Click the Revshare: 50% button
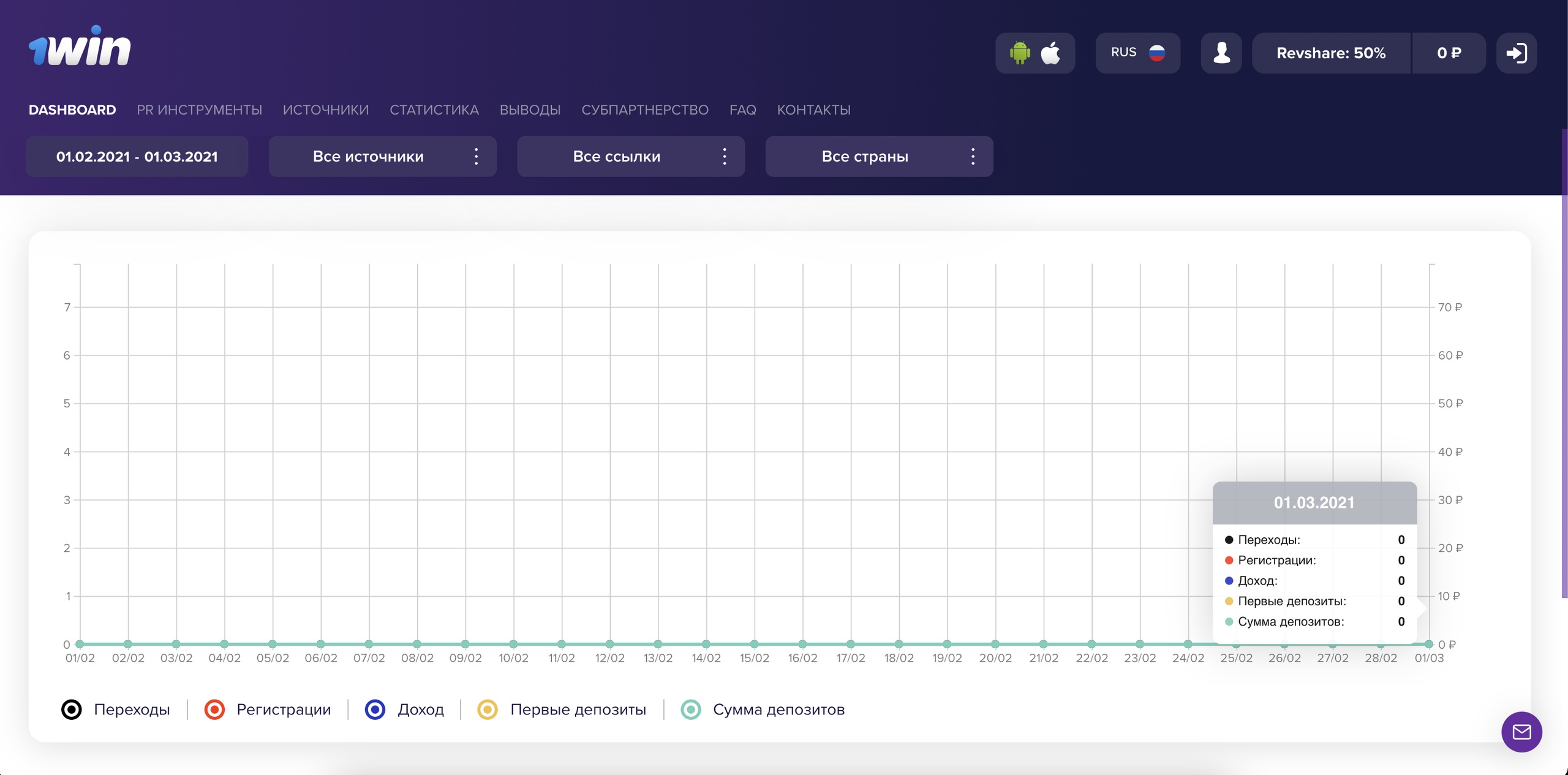 tap(1331, 53)
